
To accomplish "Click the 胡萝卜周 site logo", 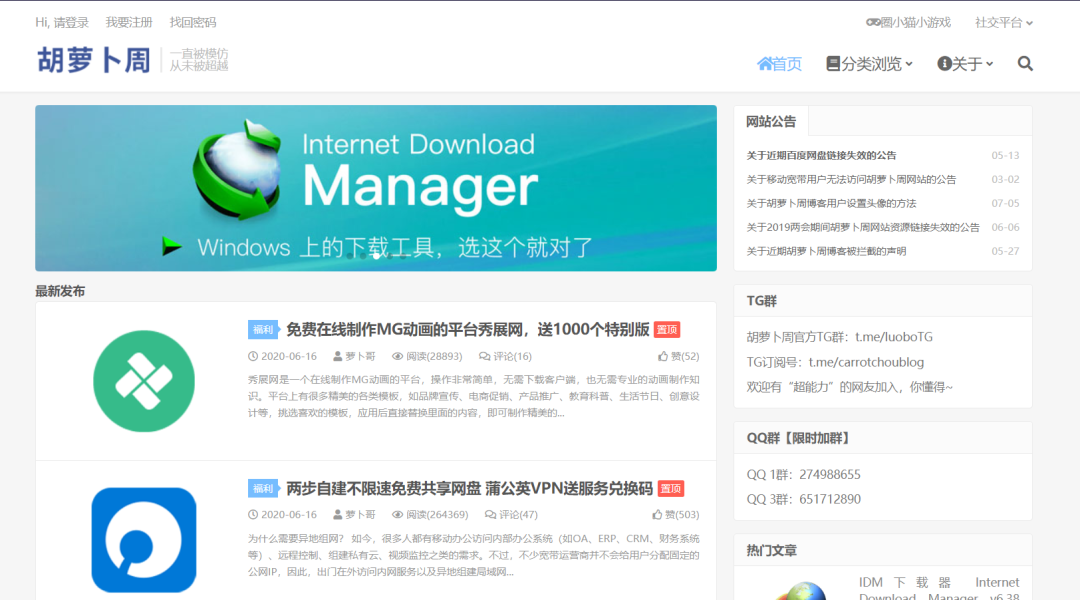I will tap(94, 60).
